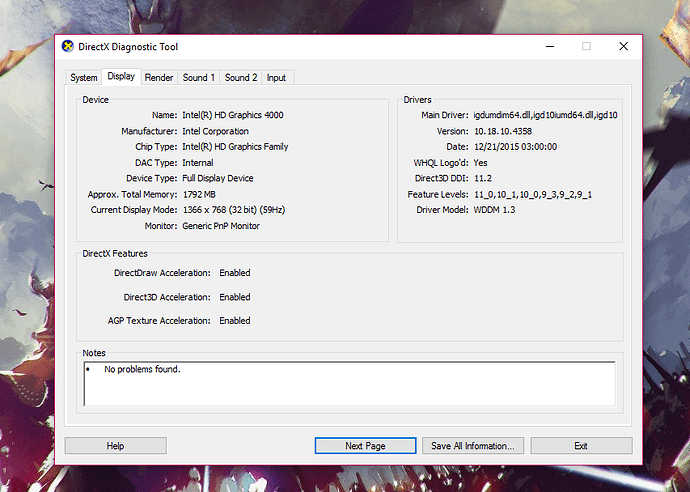
Task: Click the Feature Levels '11_0,10_1,10_0,9_3,9_2,9_1' value
Action: pos(533,195)
